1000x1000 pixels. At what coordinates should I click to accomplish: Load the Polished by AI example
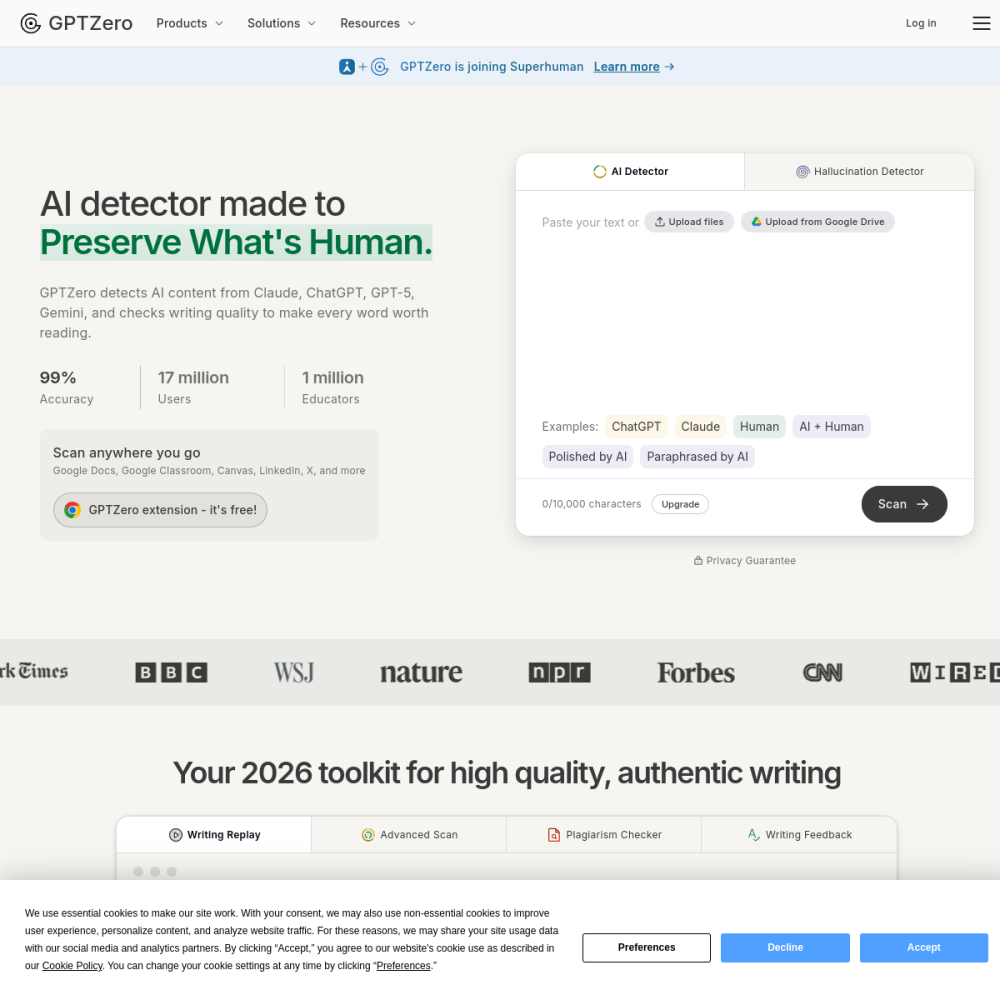click(x=587, y=457)
